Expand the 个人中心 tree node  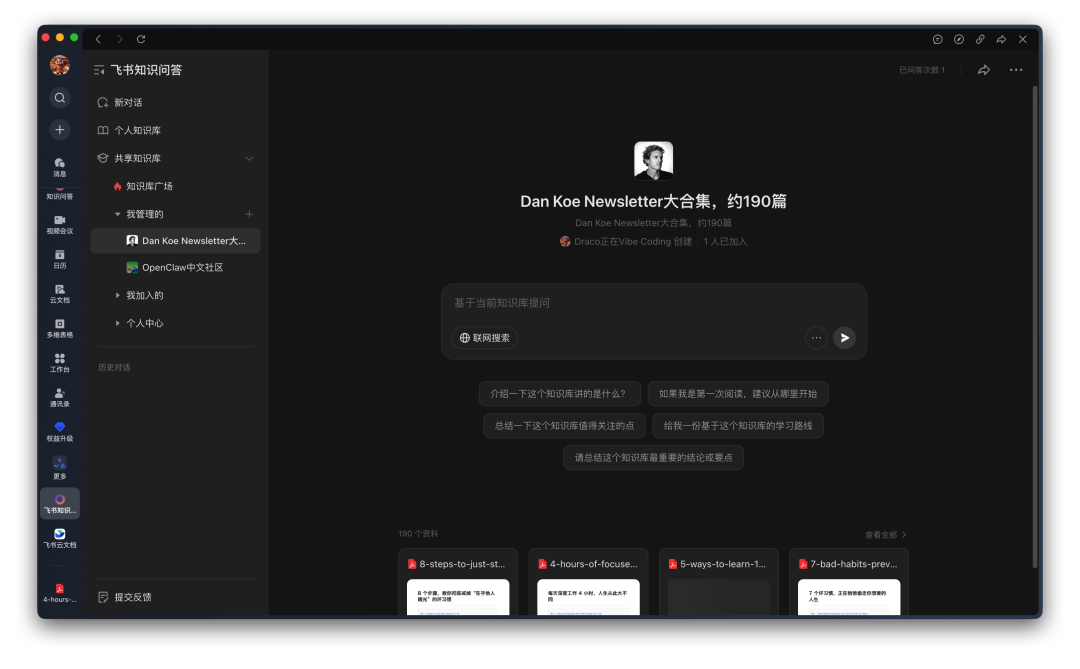point(118,323)
